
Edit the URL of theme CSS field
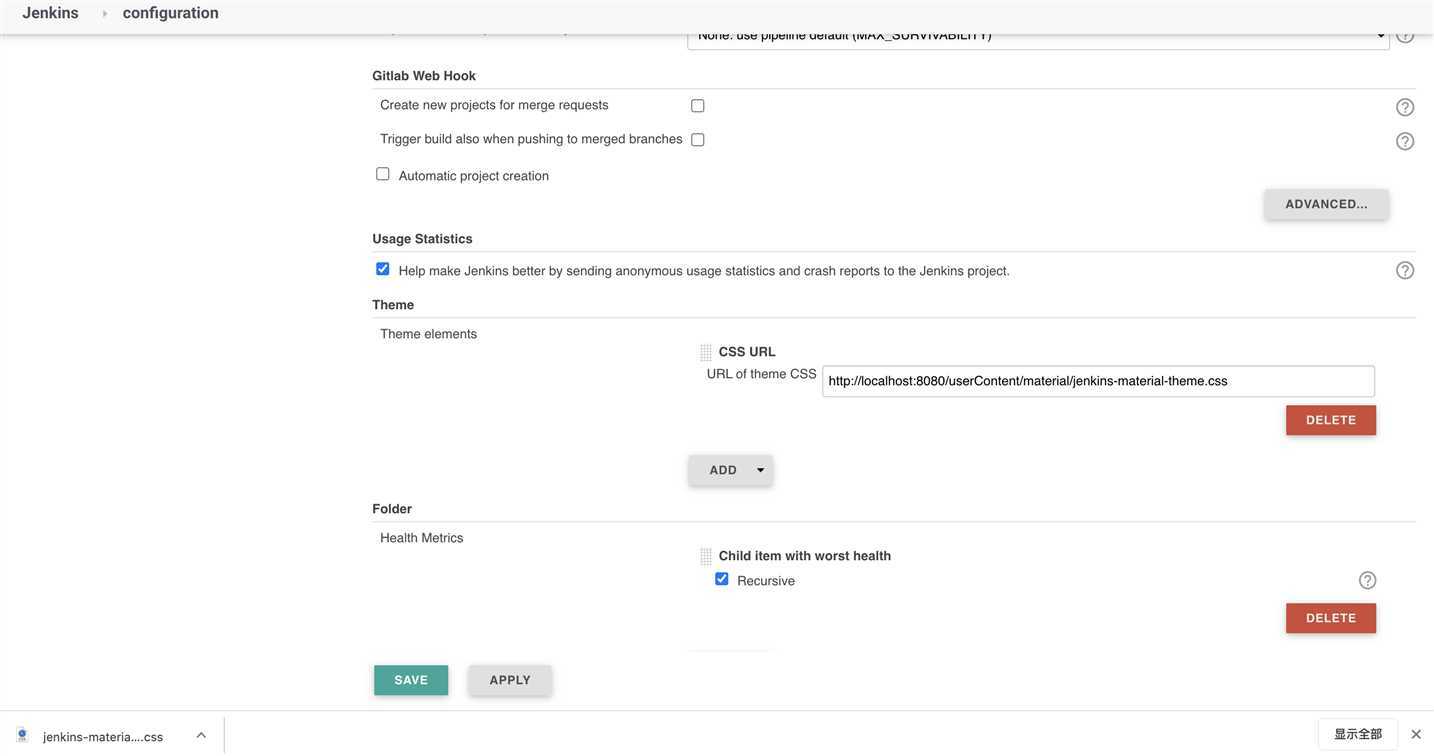[1099, 381]
